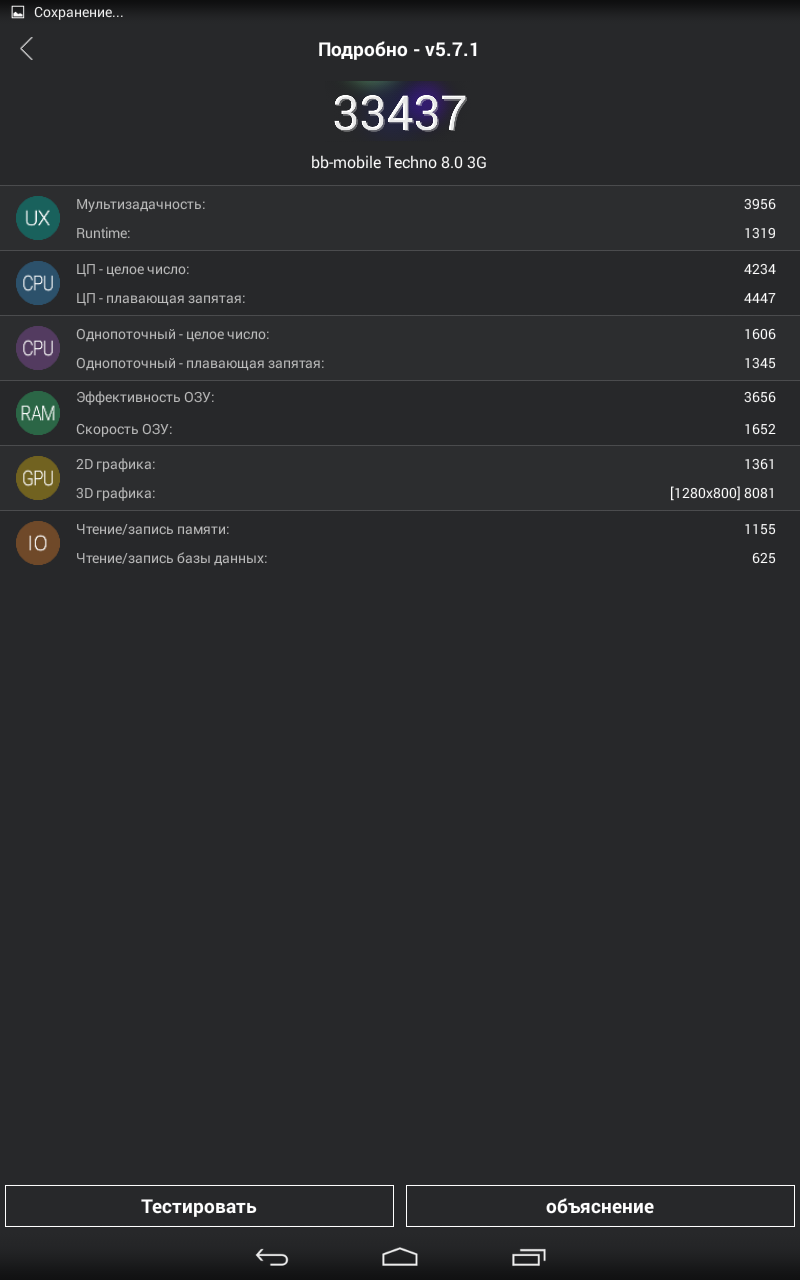Viewport: 800px width, 1280px height.
Task: Open the image saving notification icon
Action: [17, 13]
